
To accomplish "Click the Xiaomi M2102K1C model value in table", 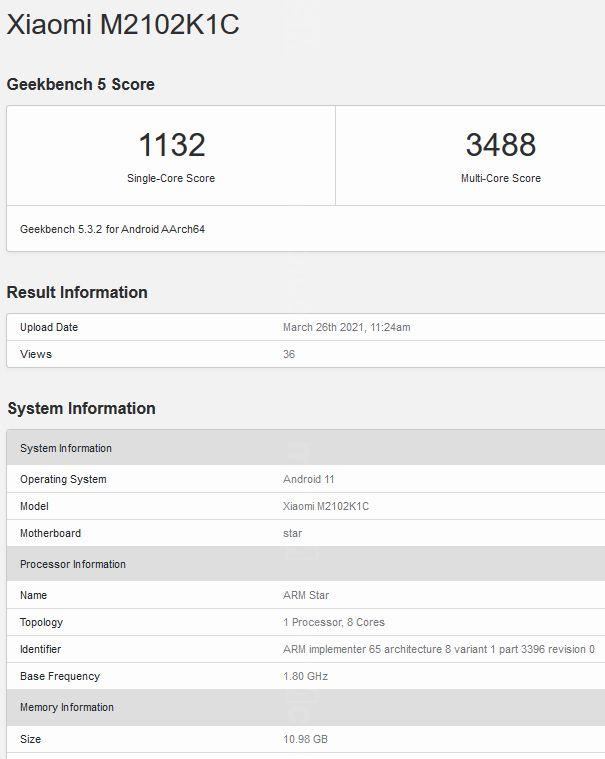I will [x=326, y=506].
